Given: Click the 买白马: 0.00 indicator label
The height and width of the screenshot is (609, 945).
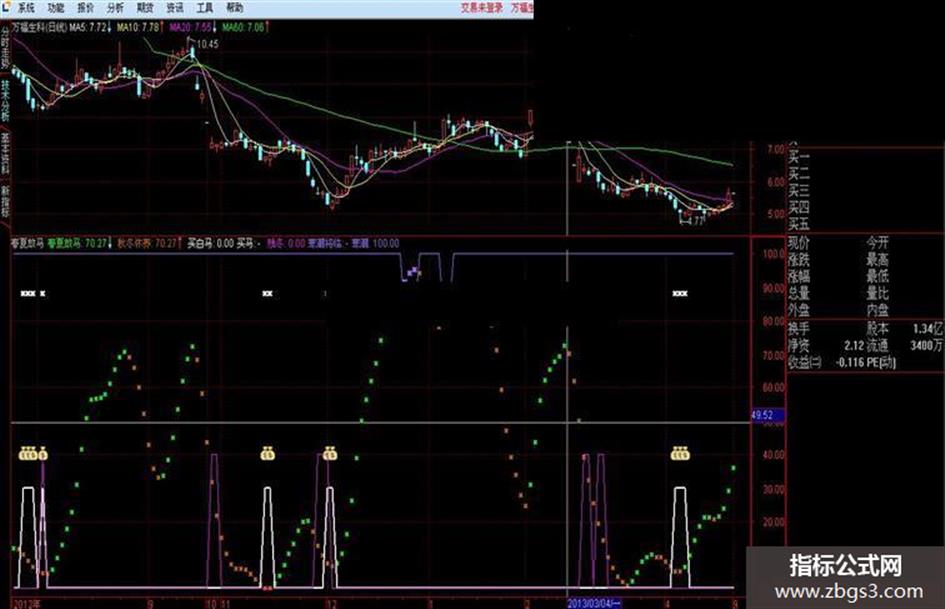Looking at the screenshot, I should (x=210, y=244).
